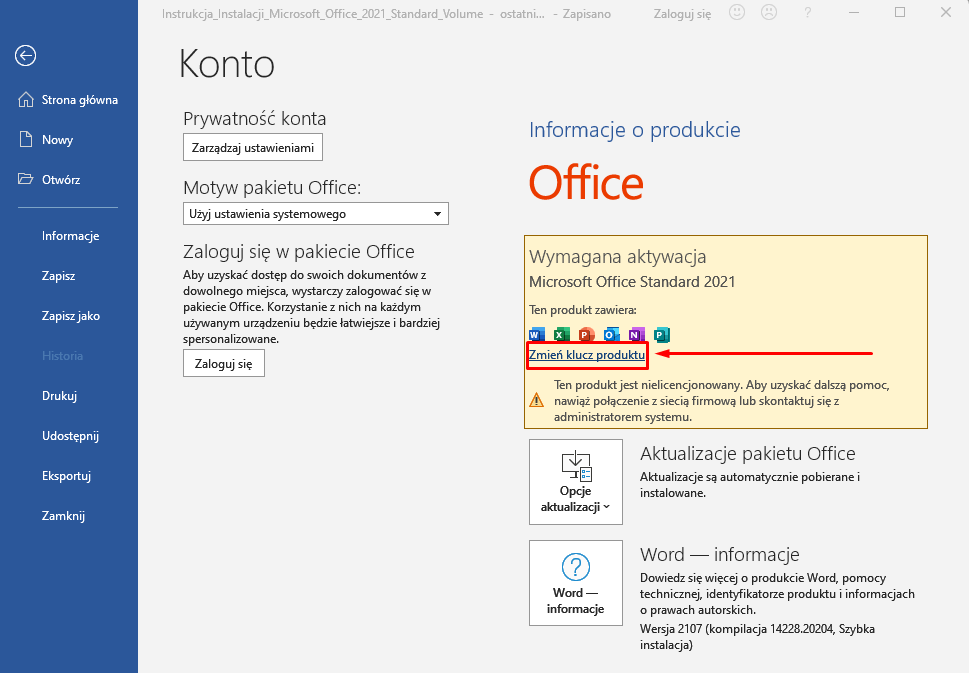Click the Zaloguj się button under the Office sign-in text
This screenshot has width=969, height=673.
coord(224,363)
